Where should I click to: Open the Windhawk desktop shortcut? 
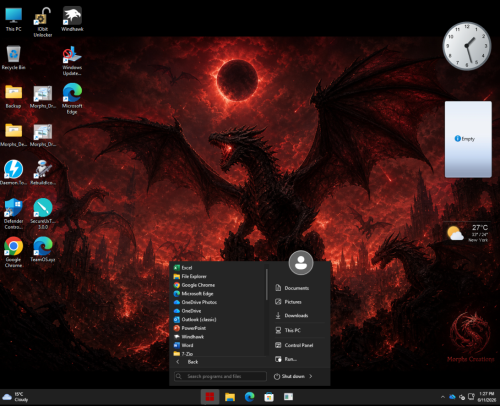click(x=72, y=19)
